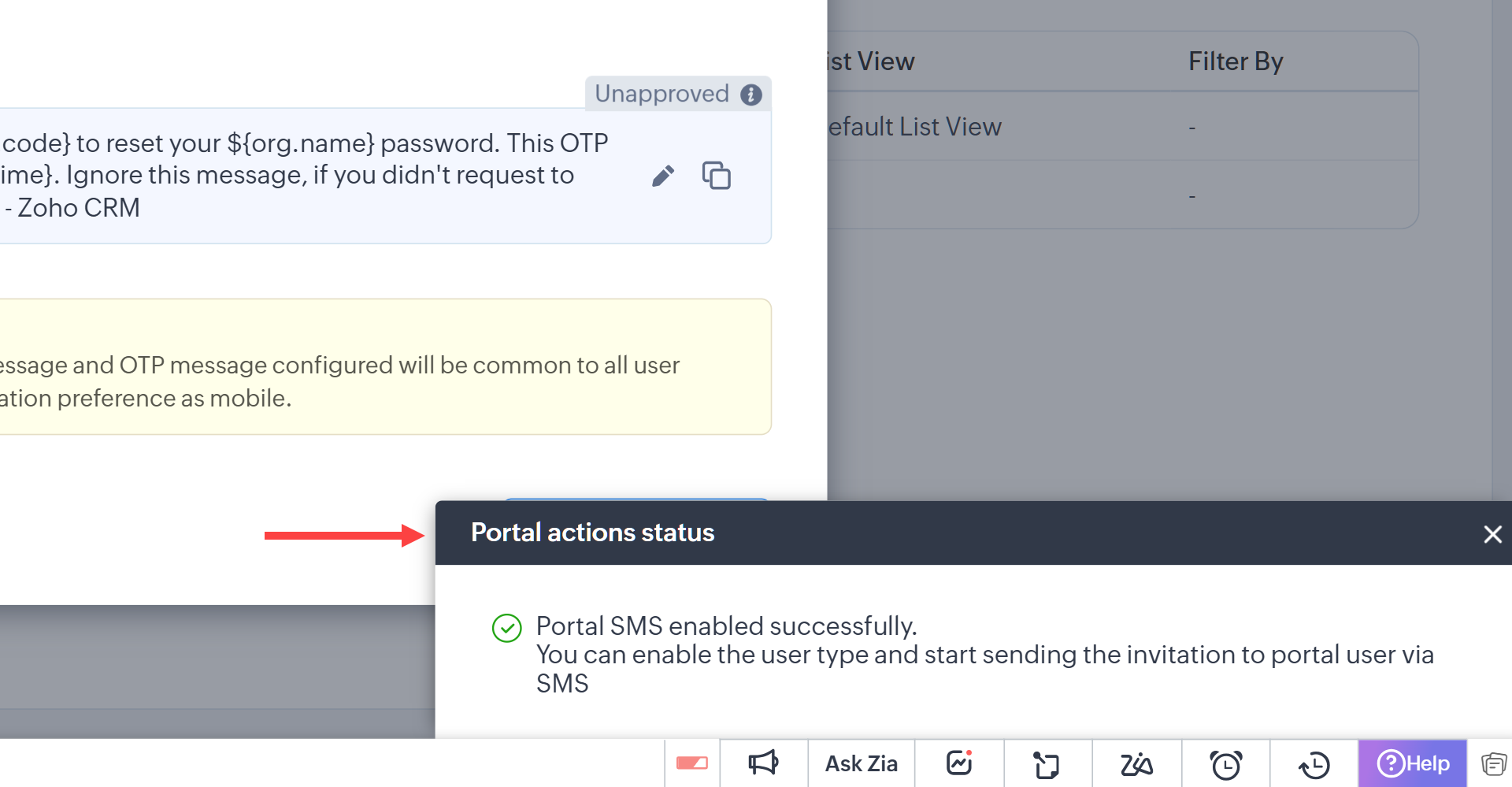Click the Portal actions status title

coord(592,533)
